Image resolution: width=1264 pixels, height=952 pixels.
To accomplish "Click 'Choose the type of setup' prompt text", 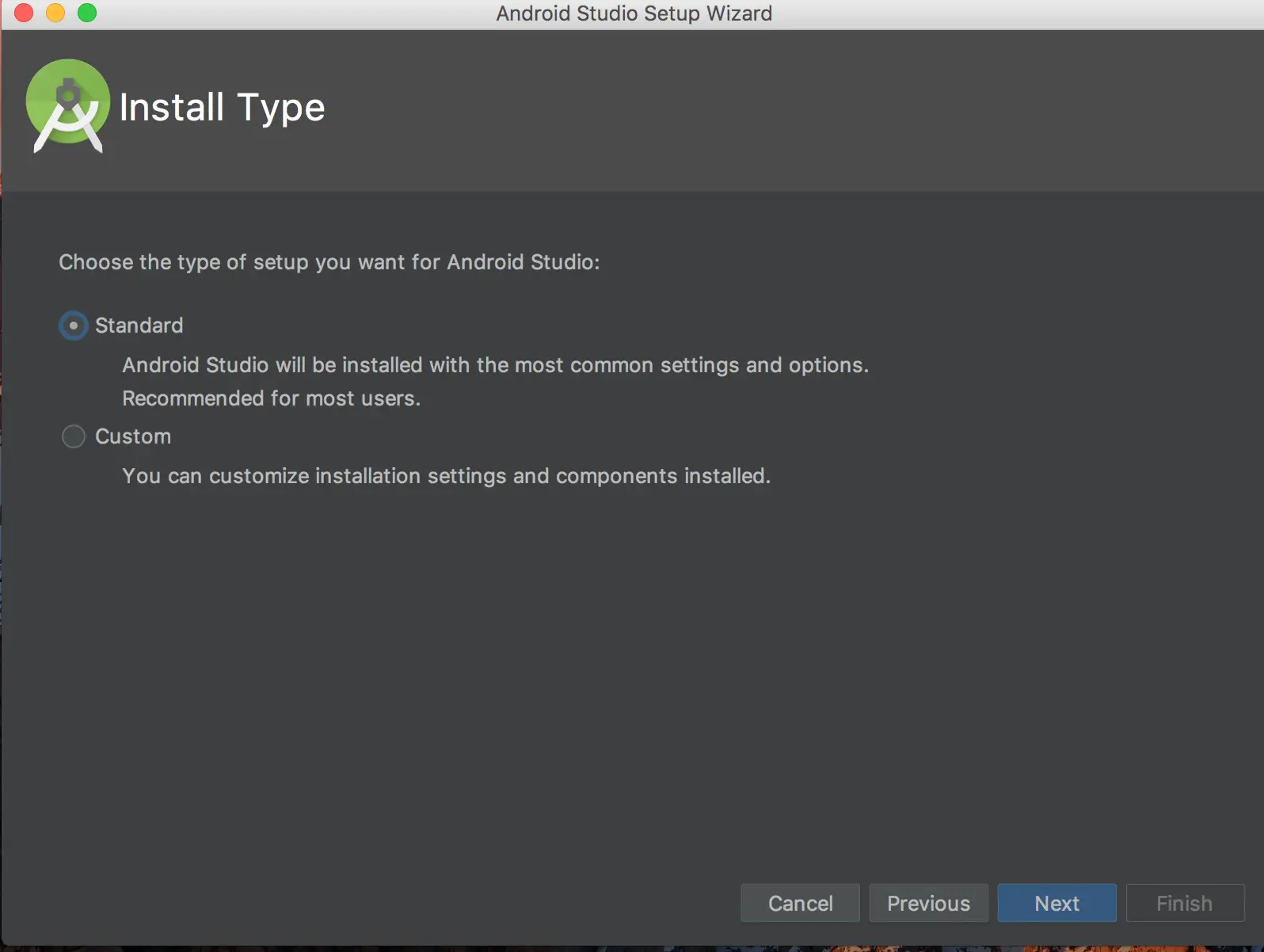I will tap(329, 262).
